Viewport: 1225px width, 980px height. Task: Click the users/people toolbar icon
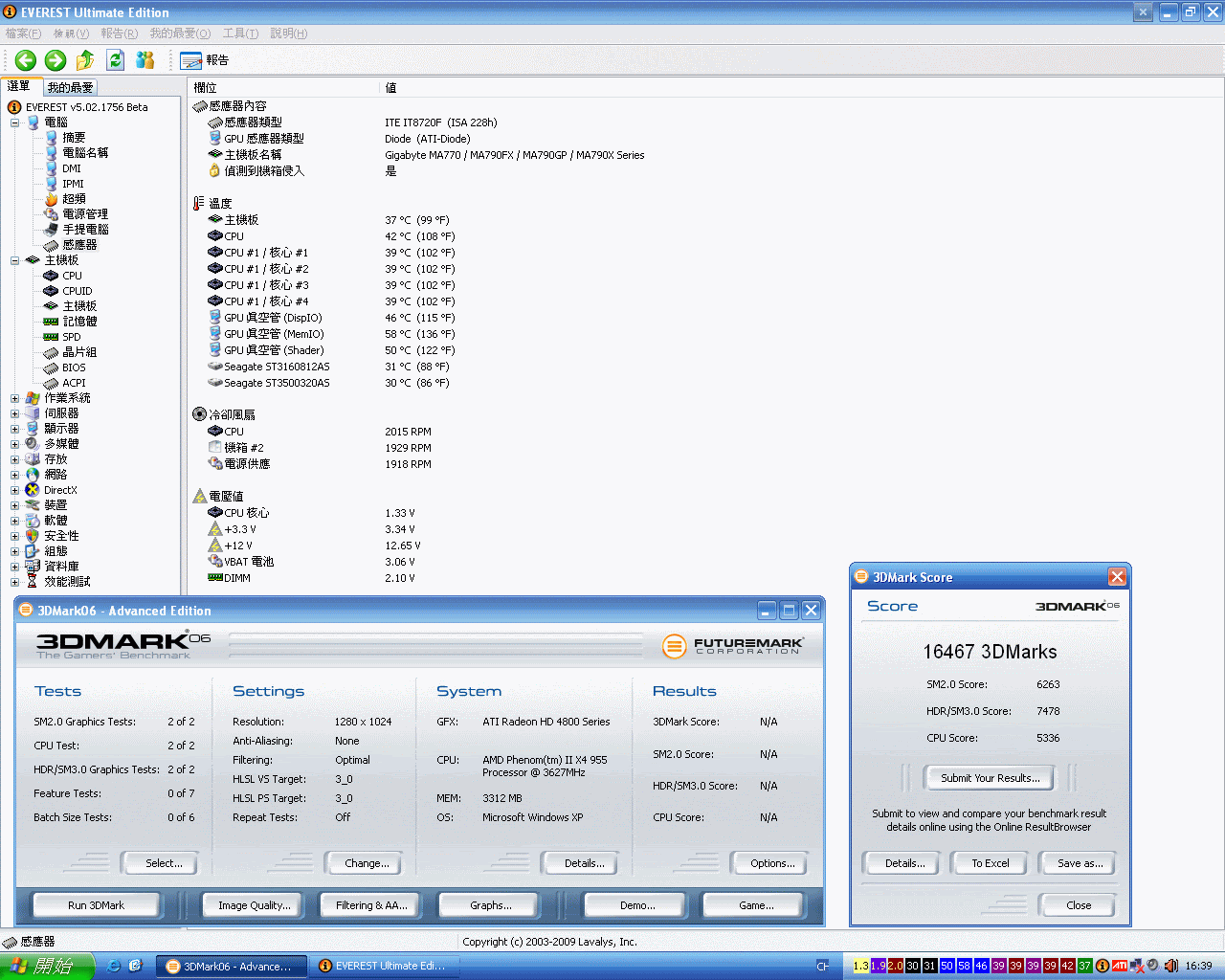(145, 60)
